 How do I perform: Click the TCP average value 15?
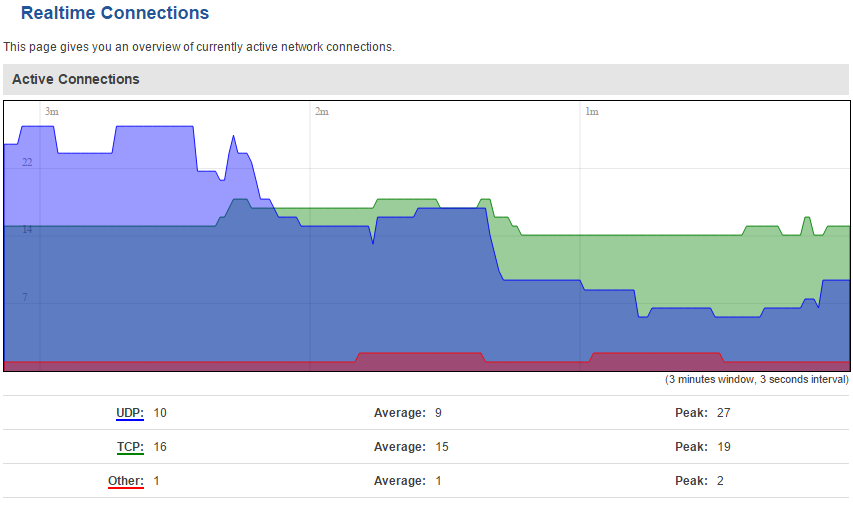(x=442, y=447)
